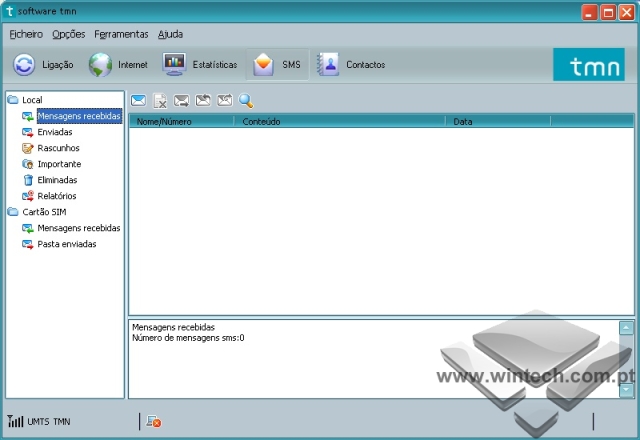Click the tmn logo banner
Image resolution: width=640 pixels, height=440 pixels.
point(589,65)
